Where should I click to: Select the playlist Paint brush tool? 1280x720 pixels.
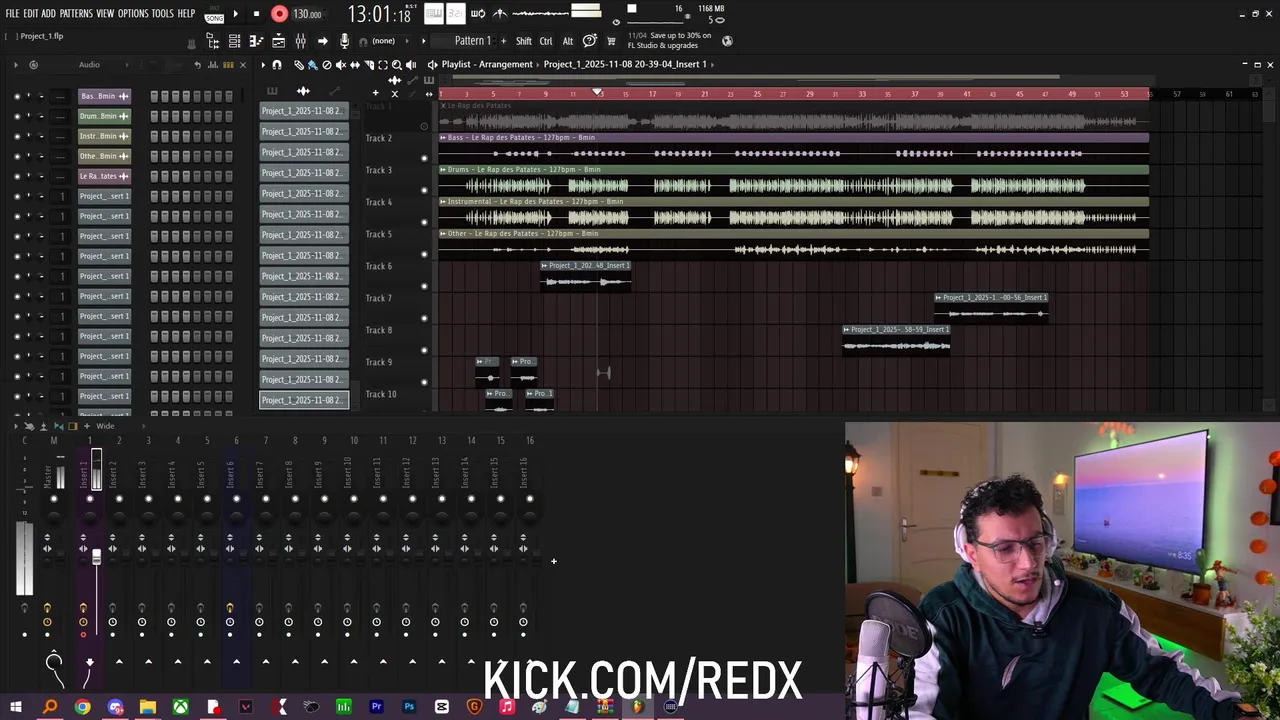tap(312, 64)
